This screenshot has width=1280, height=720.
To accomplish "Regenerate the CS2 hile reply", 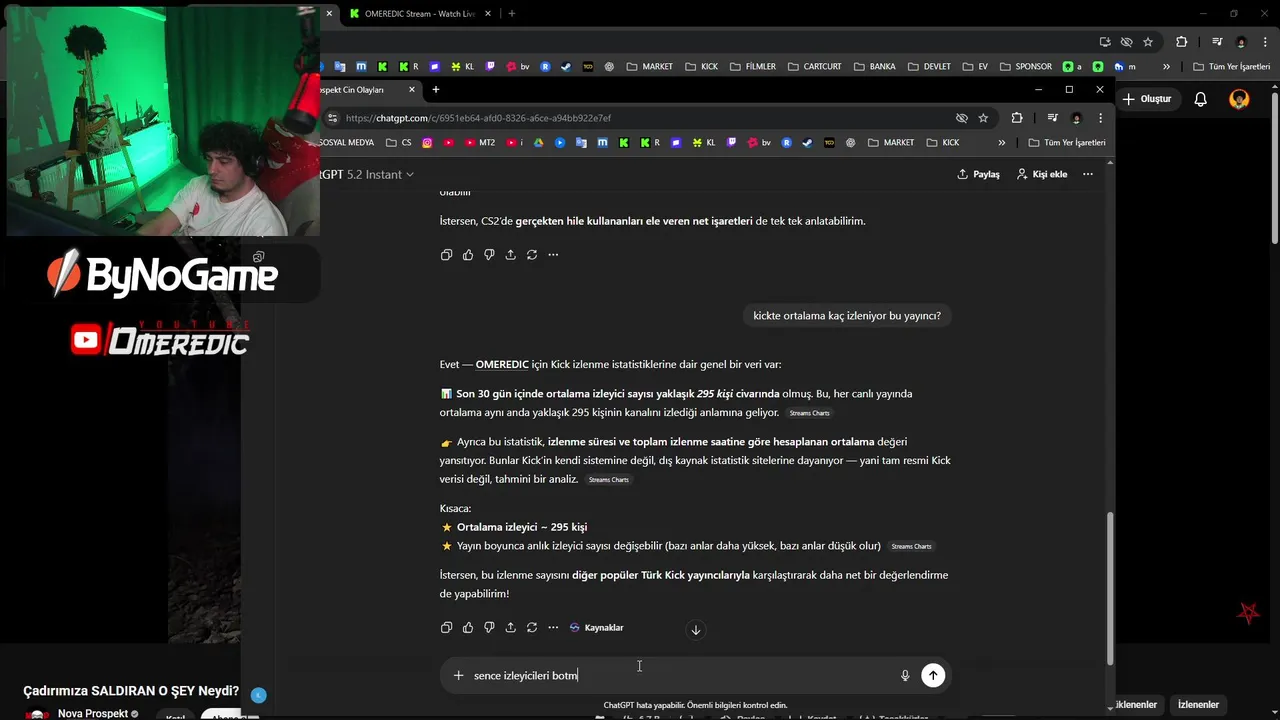I will tap(532, 255).
